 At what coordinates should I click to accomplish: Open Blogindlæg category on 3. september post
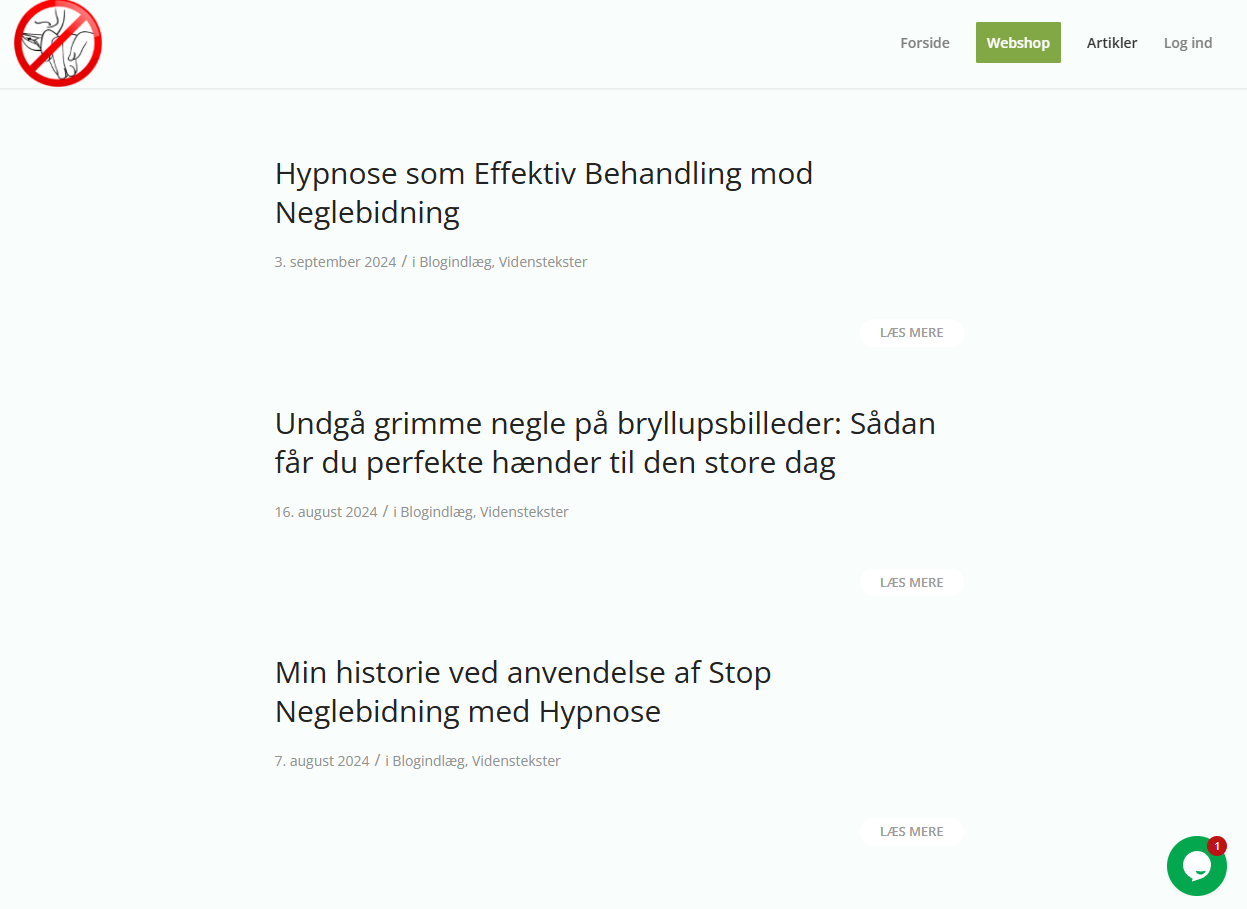455,262
